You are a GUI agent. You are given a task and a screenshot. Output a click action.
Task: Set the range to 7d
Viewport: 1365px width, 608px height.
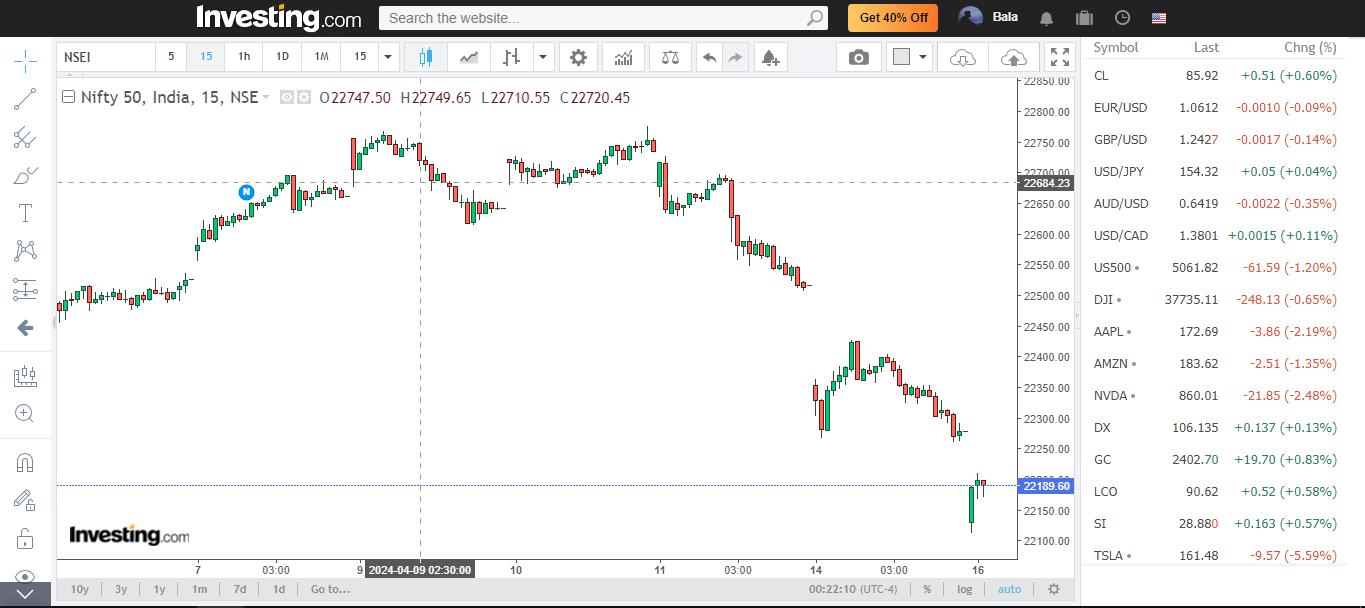240,589
